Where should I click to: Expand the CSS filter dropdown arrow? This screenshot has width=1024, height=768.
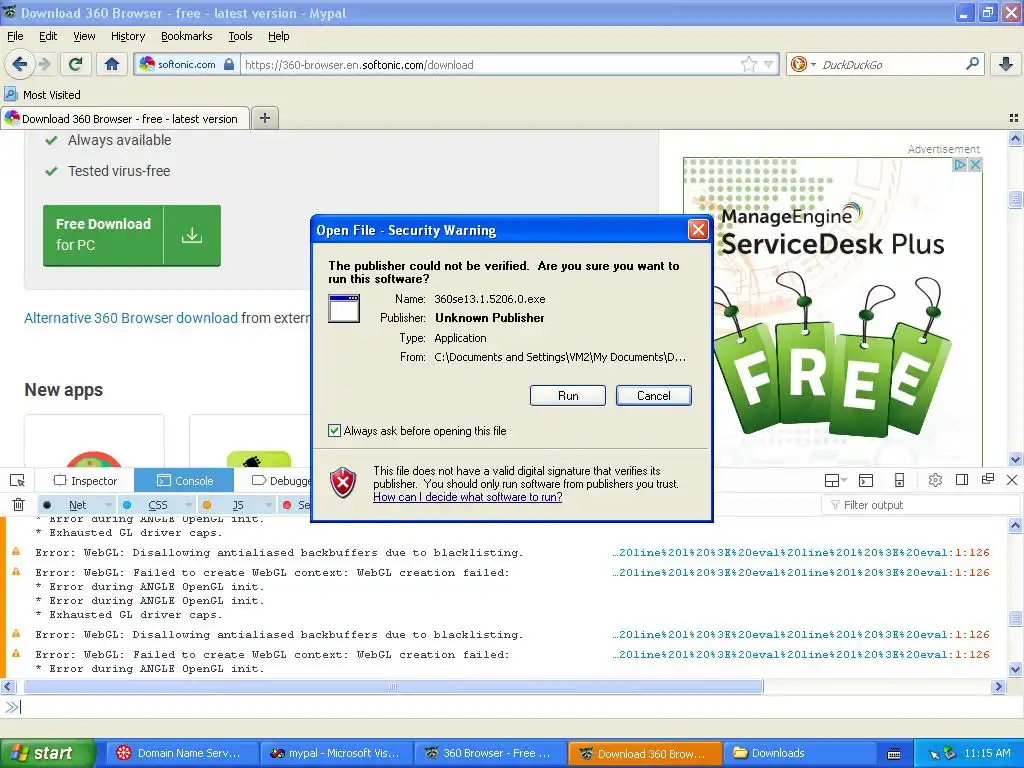point(189,505)
